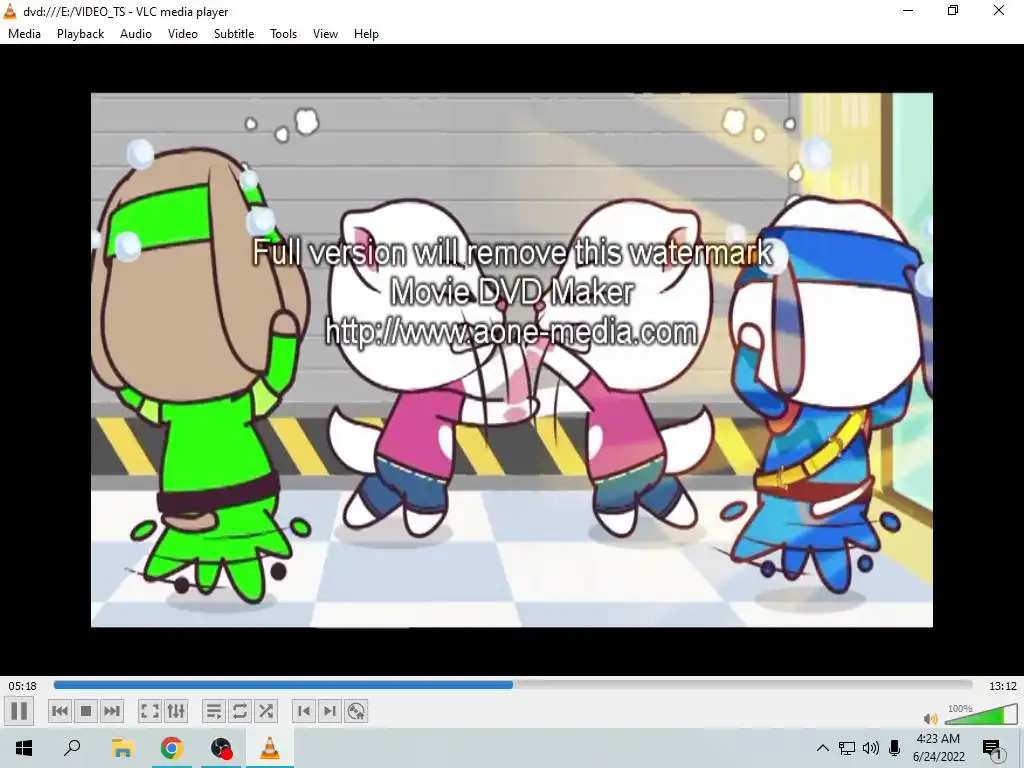1024x768 pixels.
Task: Open the View menu
Action: tap(325, 34)
